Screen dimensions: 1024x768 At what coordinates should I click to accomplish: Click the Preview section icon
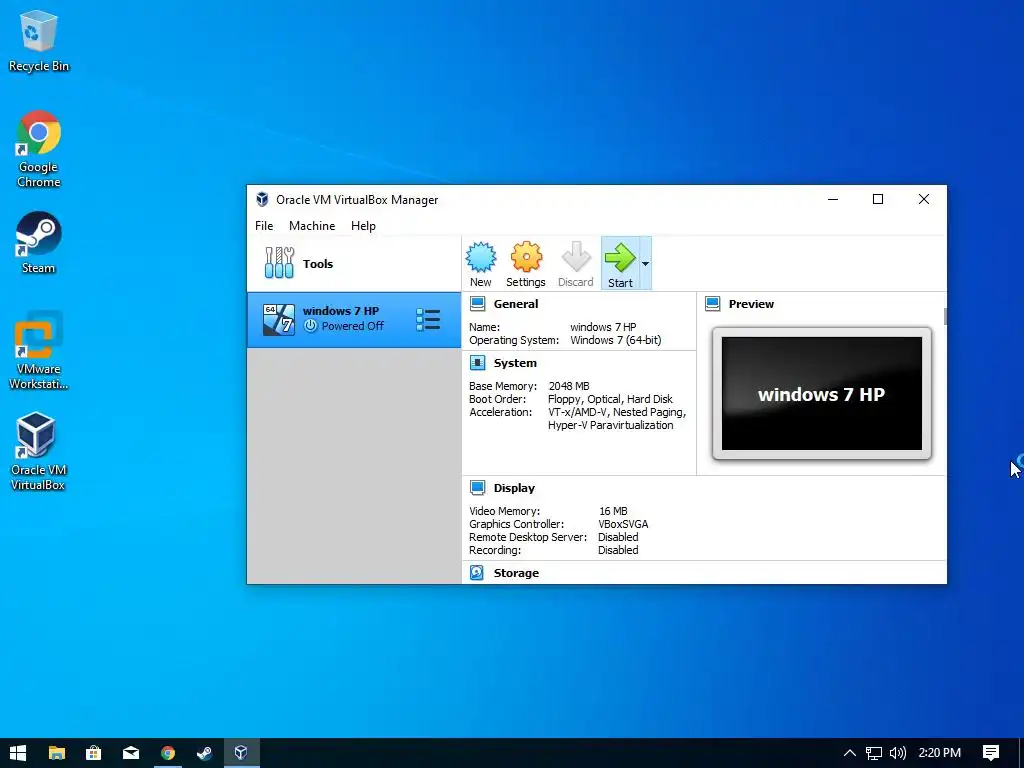click(712, 304)
